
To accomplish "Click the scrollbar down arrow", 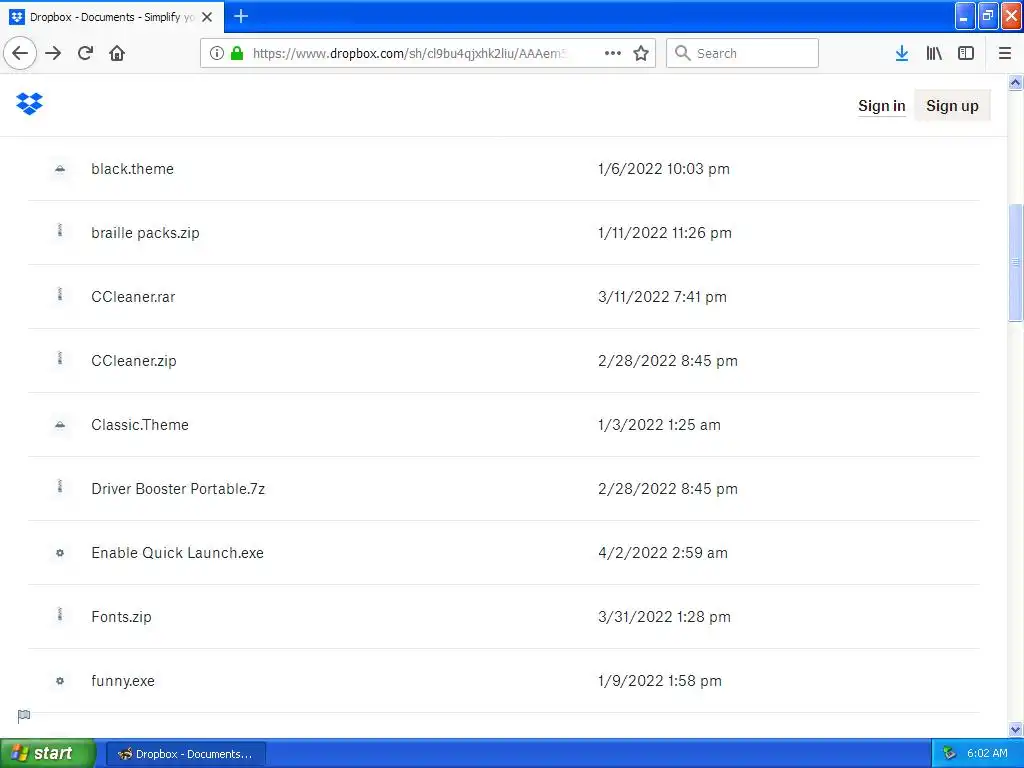I will tap(1016, 729).
